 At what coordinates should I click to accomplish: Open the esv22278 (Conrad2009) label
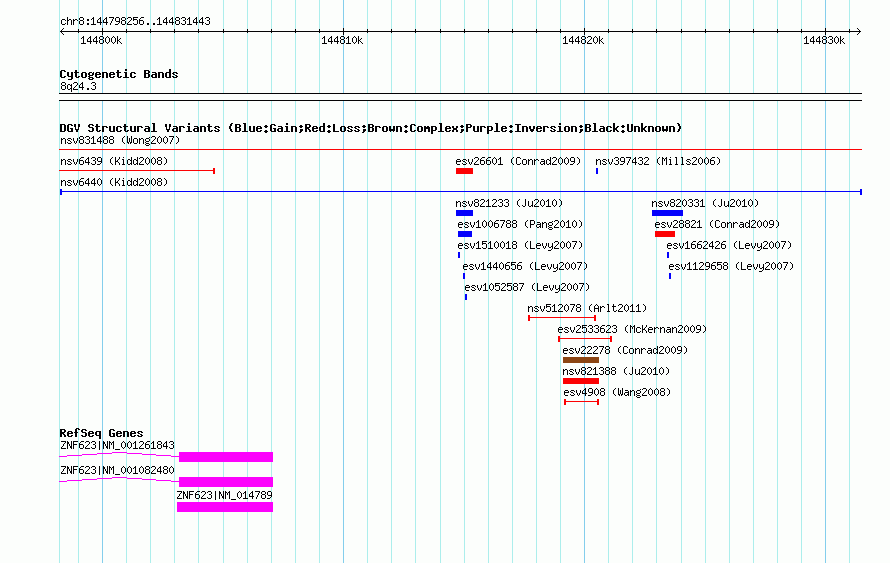coord(625,350)
